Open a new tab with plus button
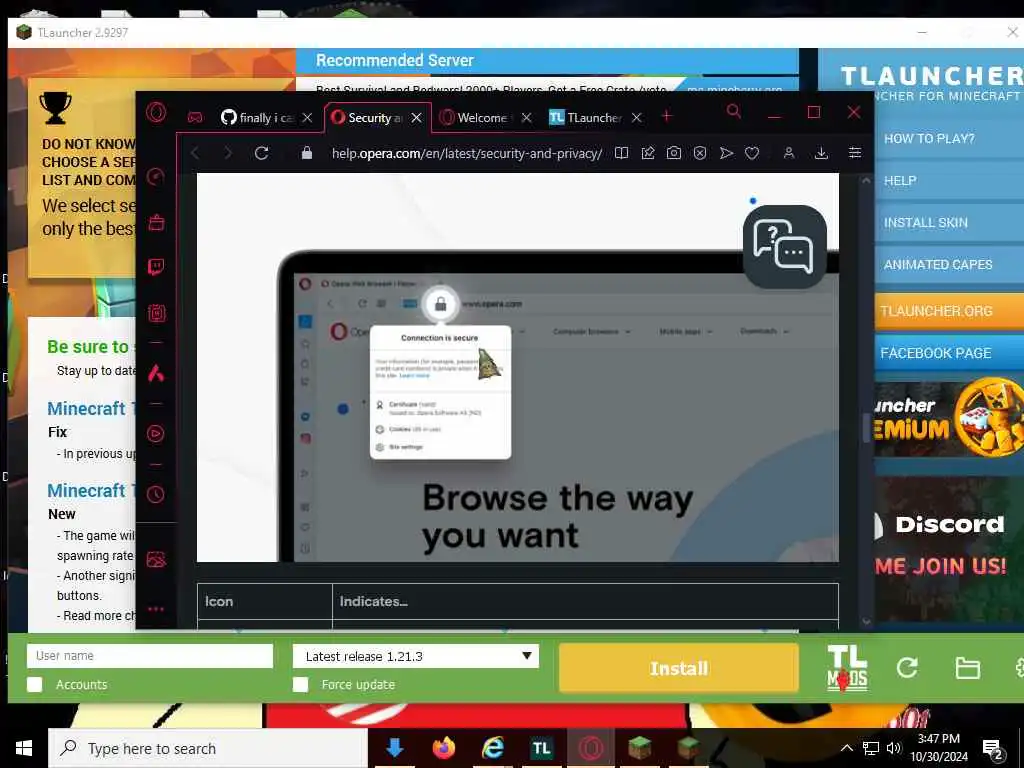Screen dimensions: 1024x768 point(667,116)
